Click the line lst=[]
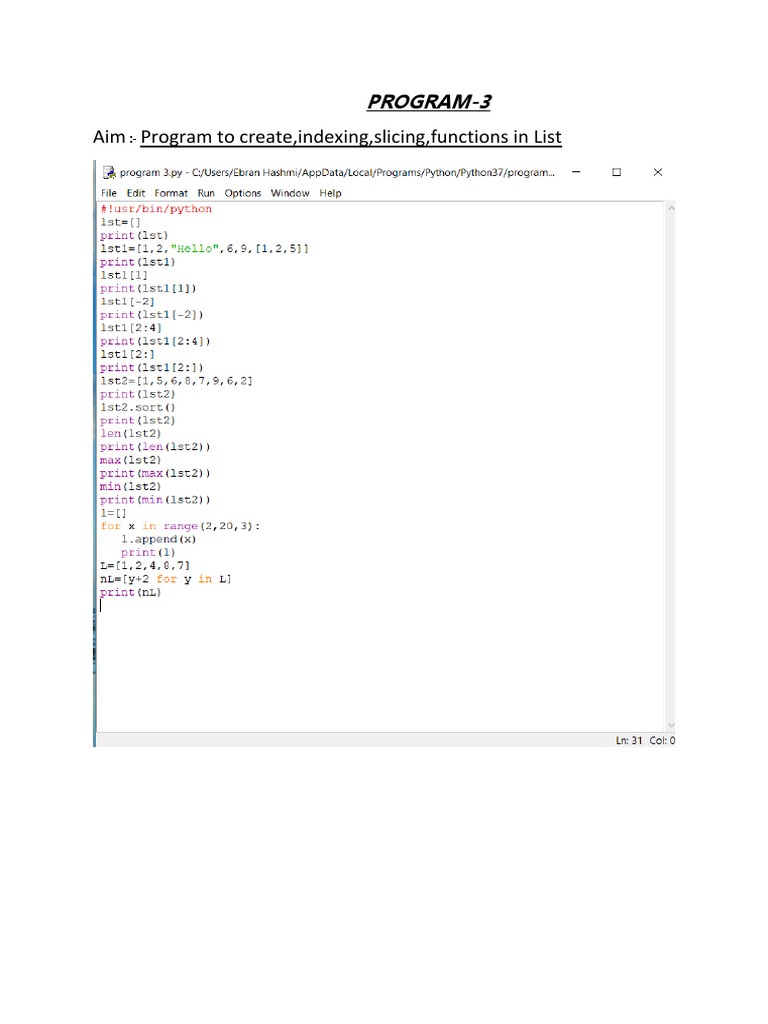 pyautogui.click(x=120, y=222)
